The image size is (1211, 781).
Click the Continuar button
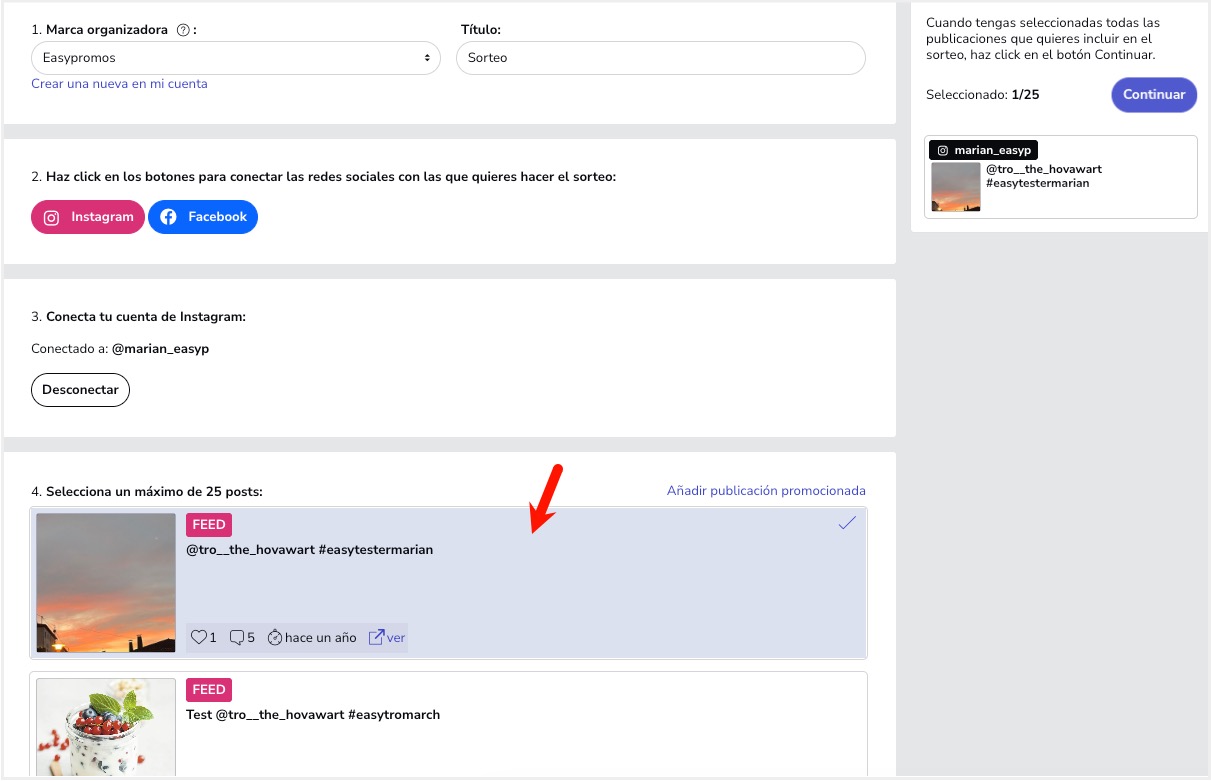[x=1154, y=95]
